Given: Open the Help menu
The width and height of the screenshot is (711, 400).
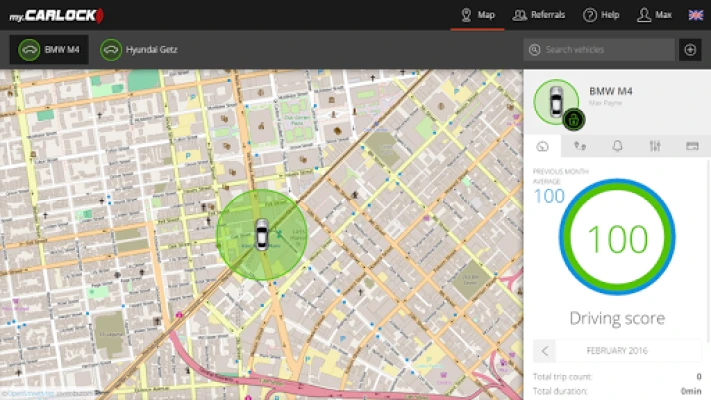Looking at the screenshot, I should [x=601, y=15].
